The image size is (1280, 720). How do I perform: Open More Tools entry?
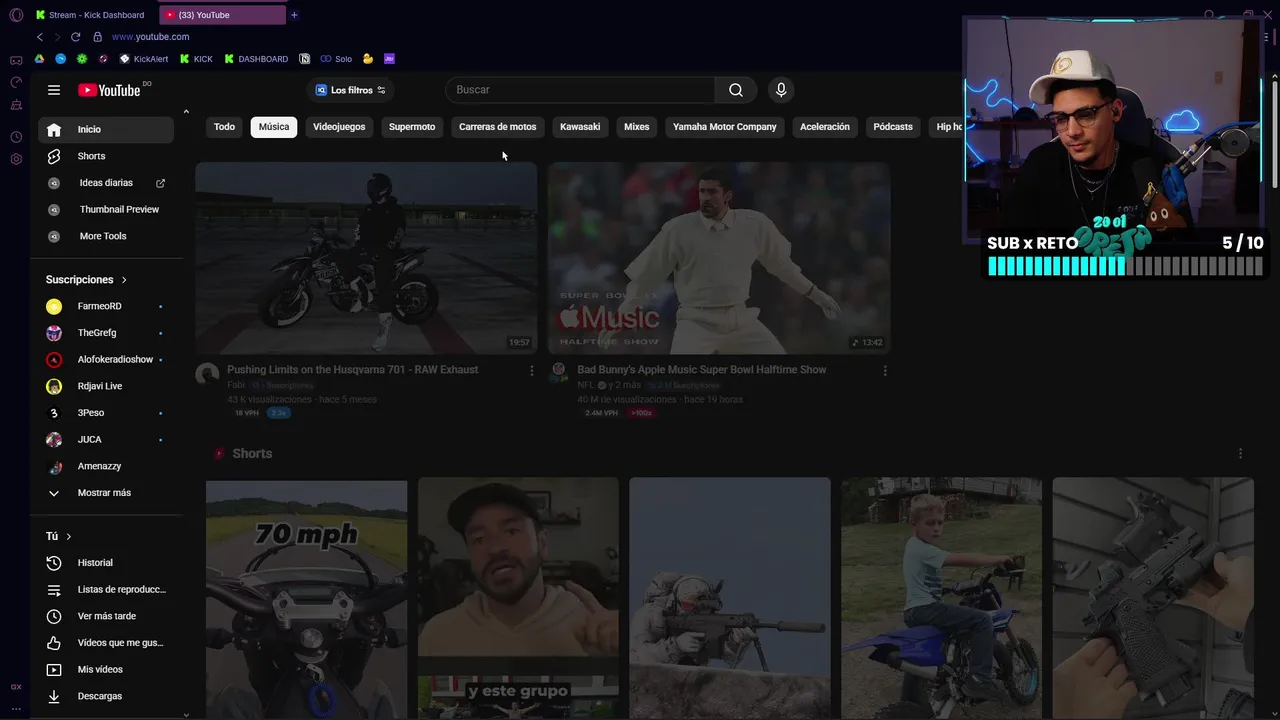point(106,236)
